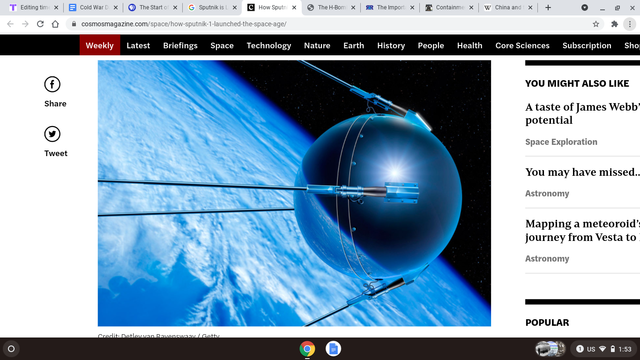640x360 pixels.
Task: Open the Space Exploration category link
Action: tap(561, 142)
